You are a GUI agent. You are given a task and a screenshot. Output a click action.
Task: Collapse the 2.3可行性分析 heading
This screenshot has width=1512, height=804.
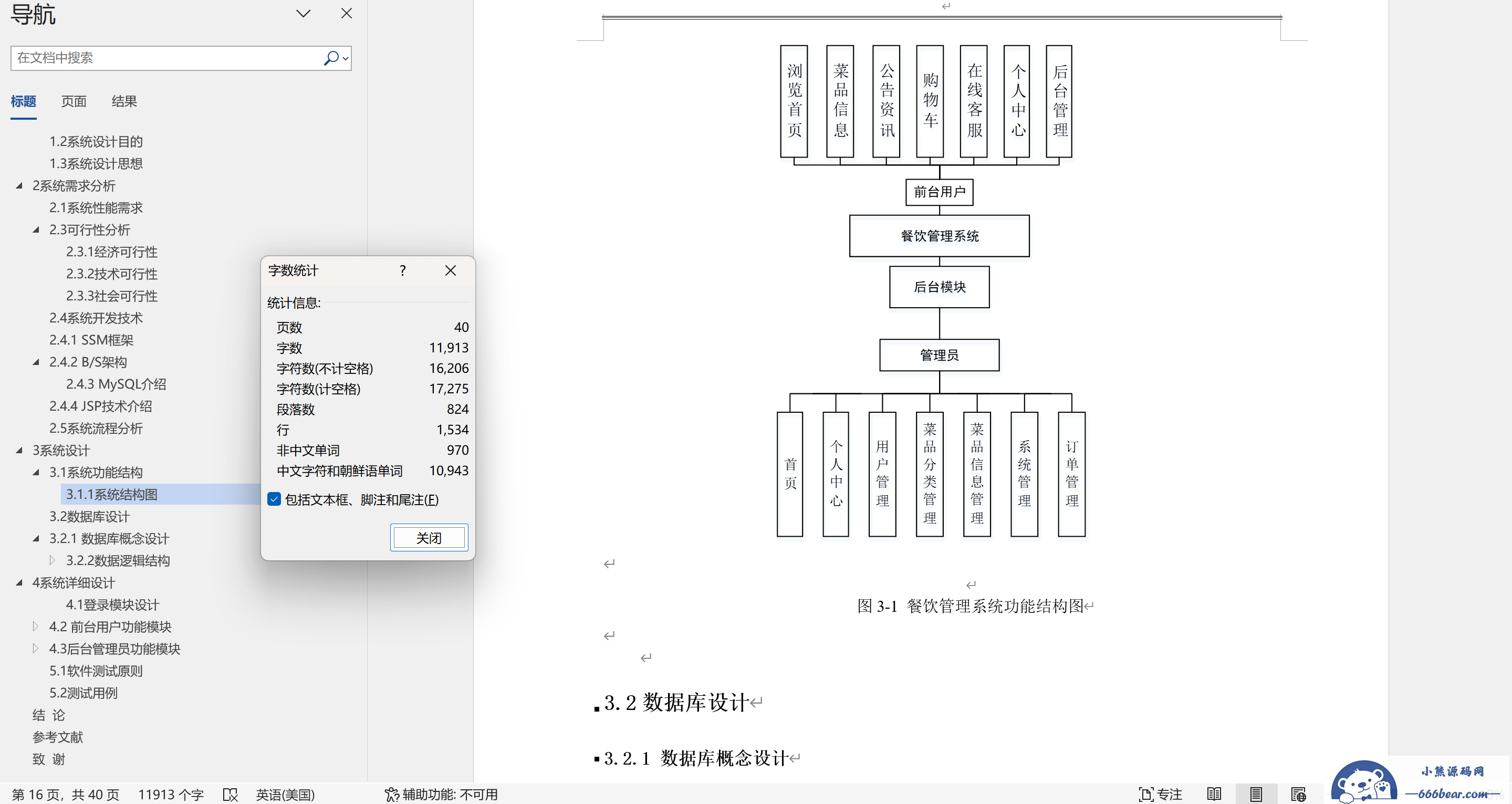pos(36,229)
